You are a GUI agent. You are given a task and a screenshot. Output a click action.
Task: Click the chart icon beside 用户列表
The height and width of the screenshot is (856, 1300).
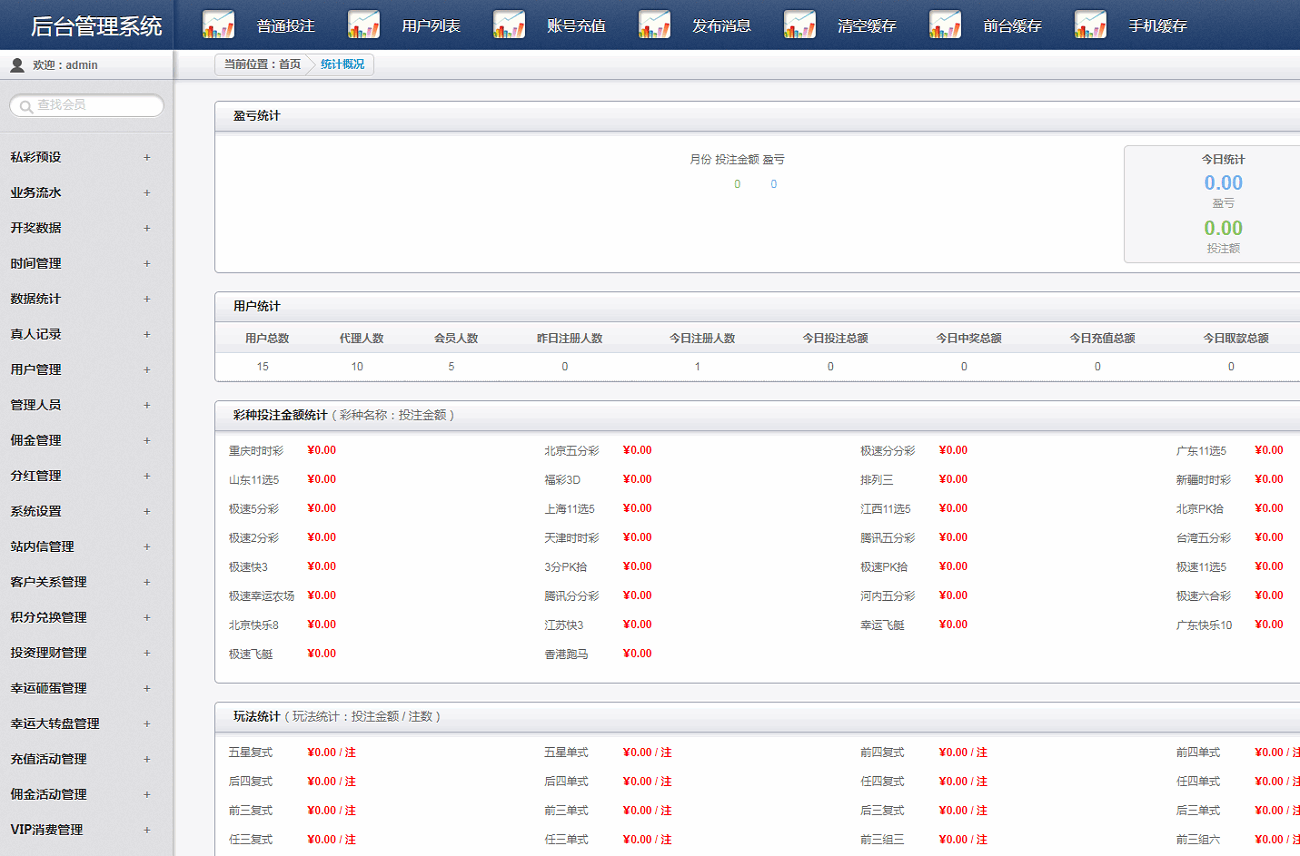[x=364, y=25]
